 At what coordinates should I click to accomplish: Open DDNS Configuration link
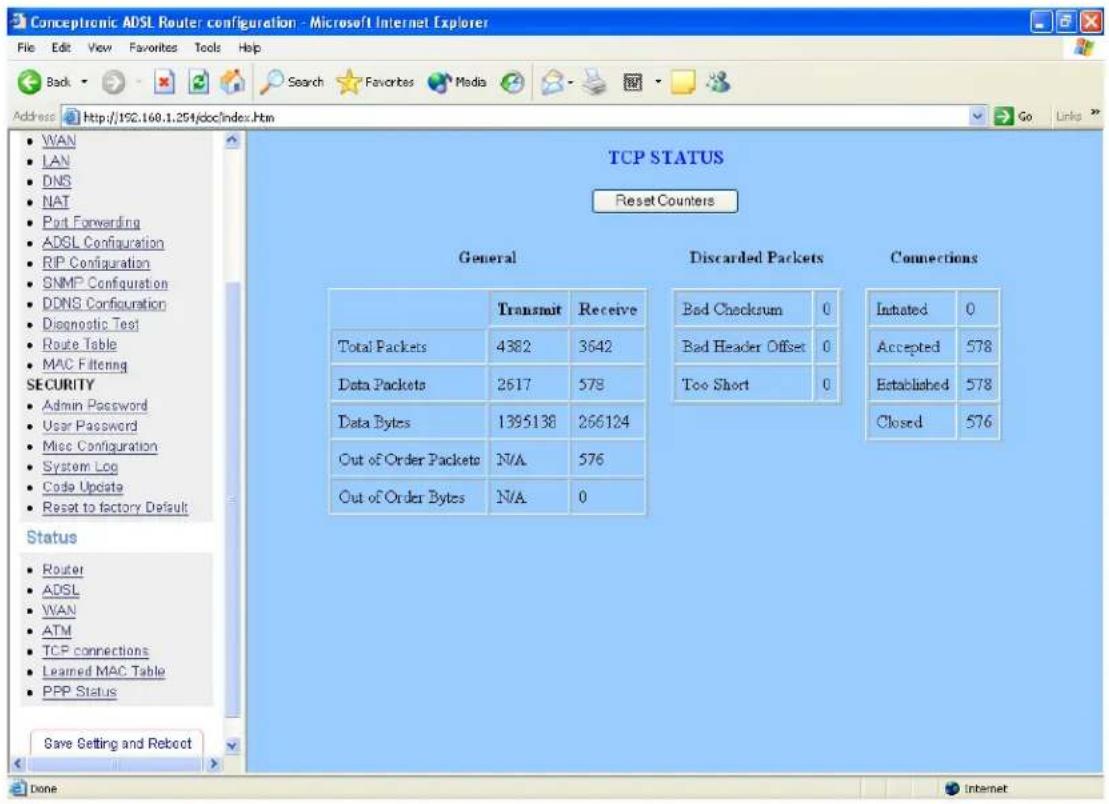[104, 304]
